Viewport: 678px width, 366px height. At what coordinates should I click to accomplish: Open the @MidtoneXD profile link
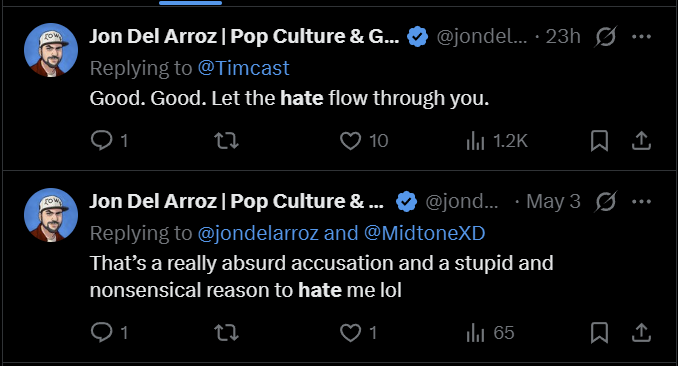(x=425, y=233)
